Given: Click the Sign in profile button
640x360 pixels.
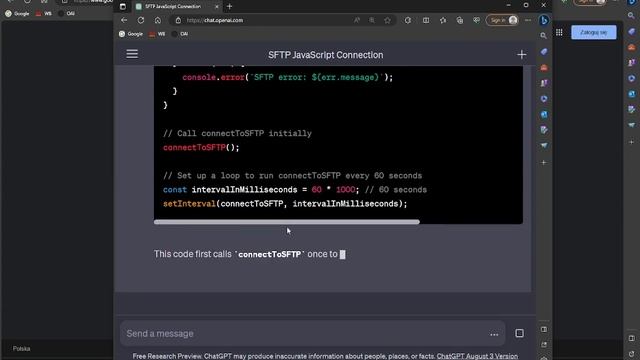Looking at the screenshot, I should pos(502,20).
